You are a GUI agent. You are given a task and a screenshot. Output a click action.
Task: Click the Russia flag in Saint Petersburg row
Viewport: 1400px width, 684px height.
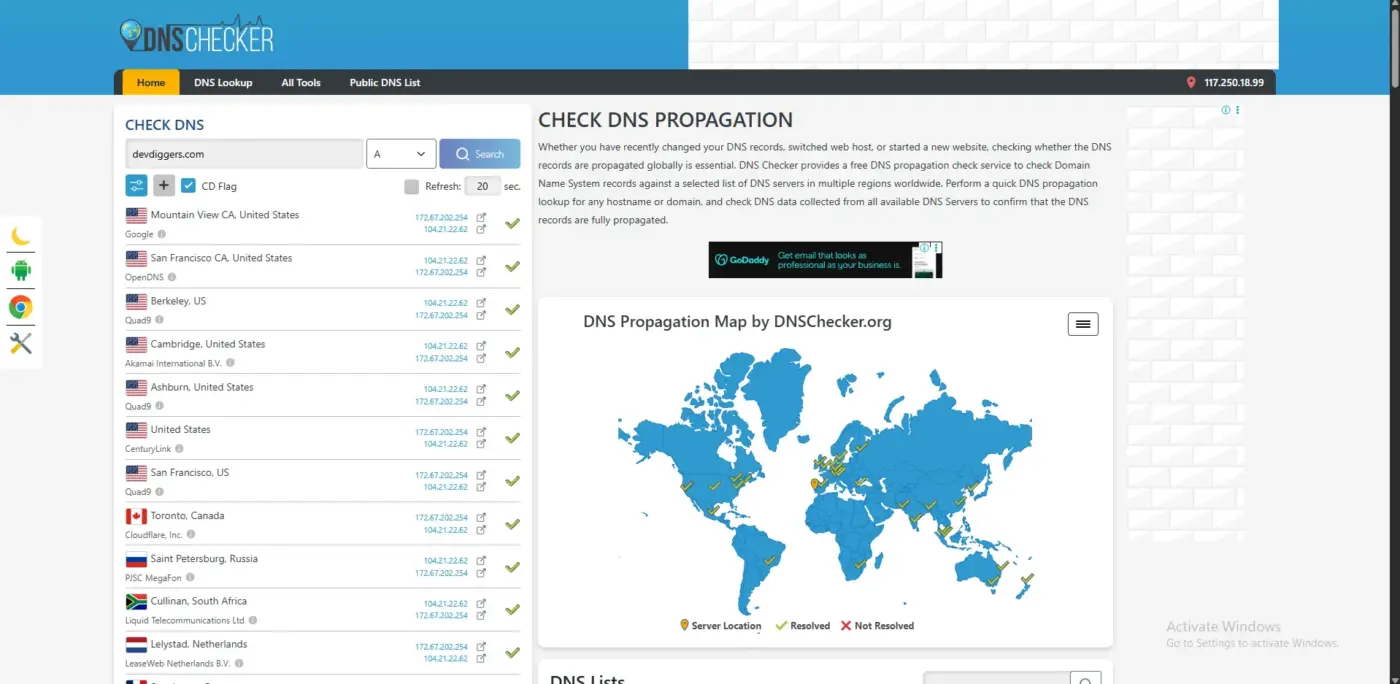coord(136,559)
